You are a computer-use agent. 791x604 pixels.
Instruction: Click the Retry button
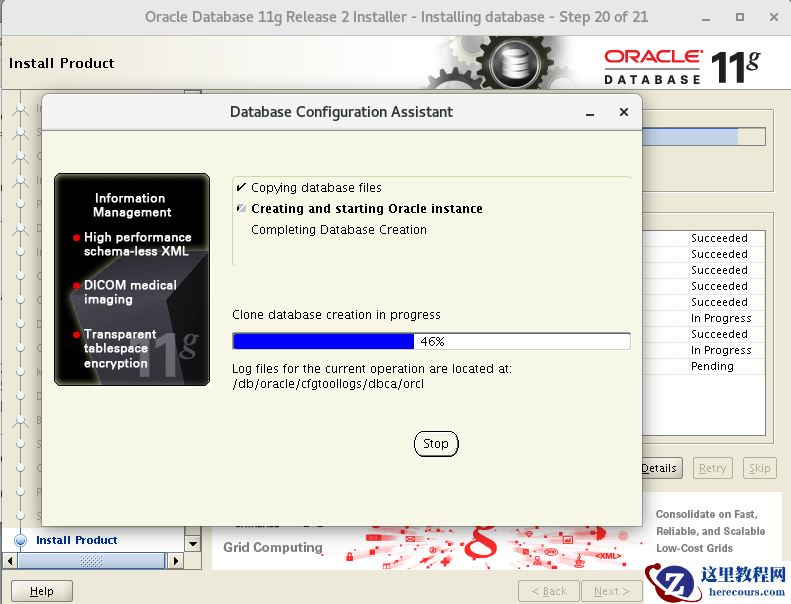click(x=712, y=468)
